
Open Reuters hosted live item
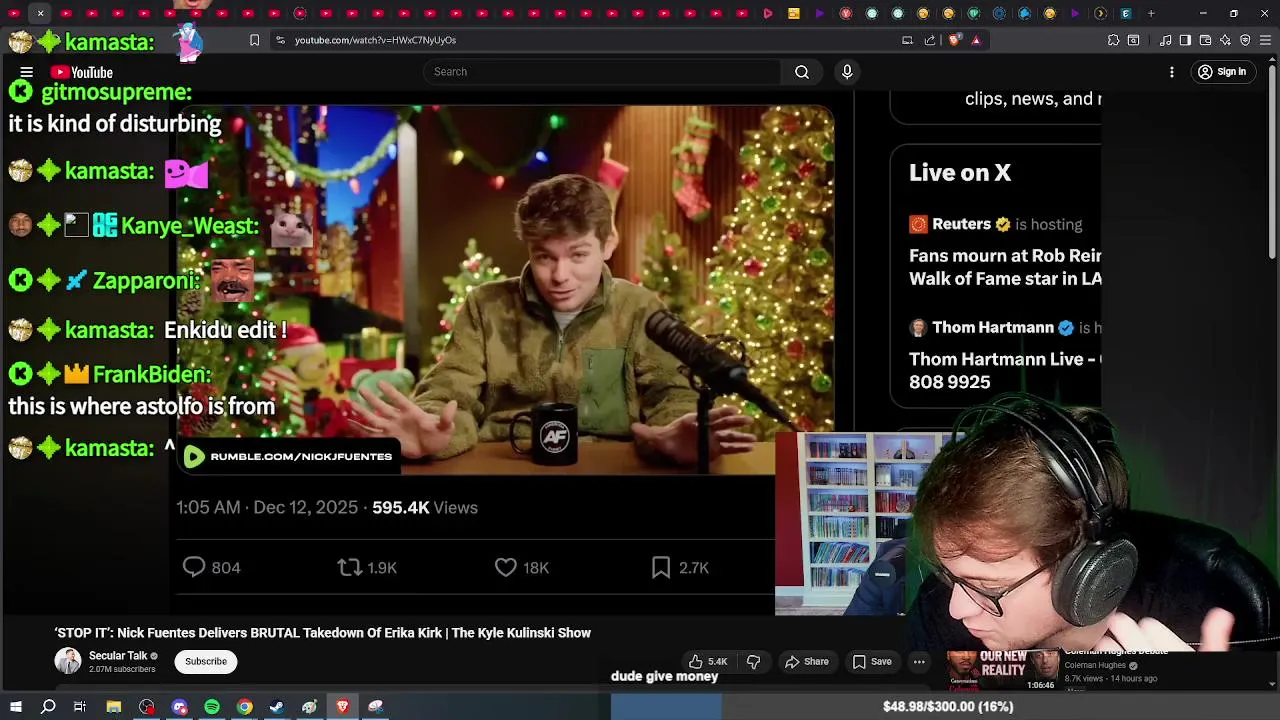coord(1005,250)
